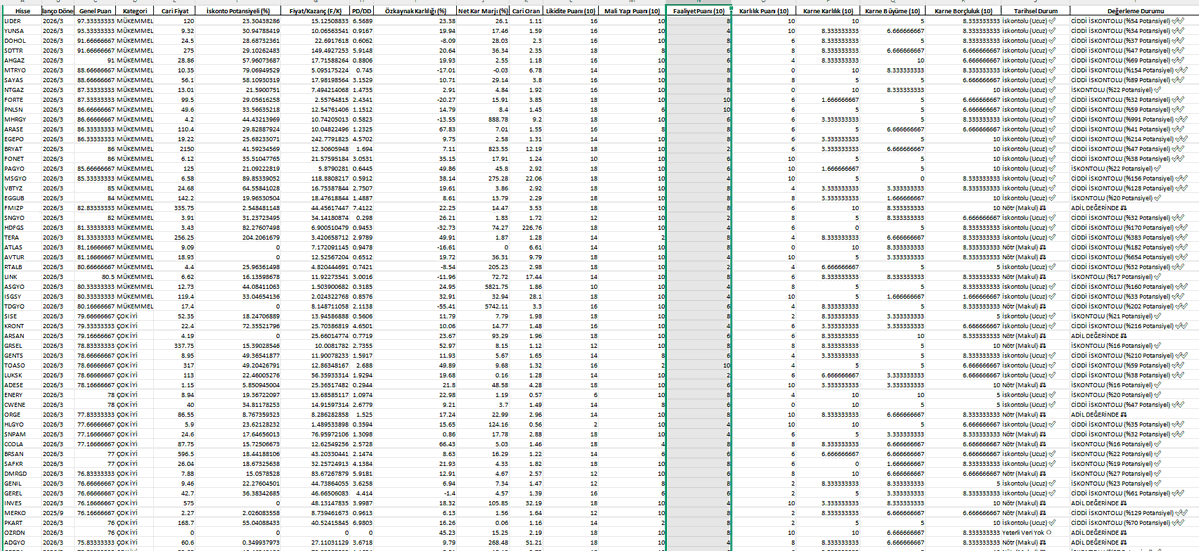Click the Karne Borçluluk (10) header

[x=964, y=12]
